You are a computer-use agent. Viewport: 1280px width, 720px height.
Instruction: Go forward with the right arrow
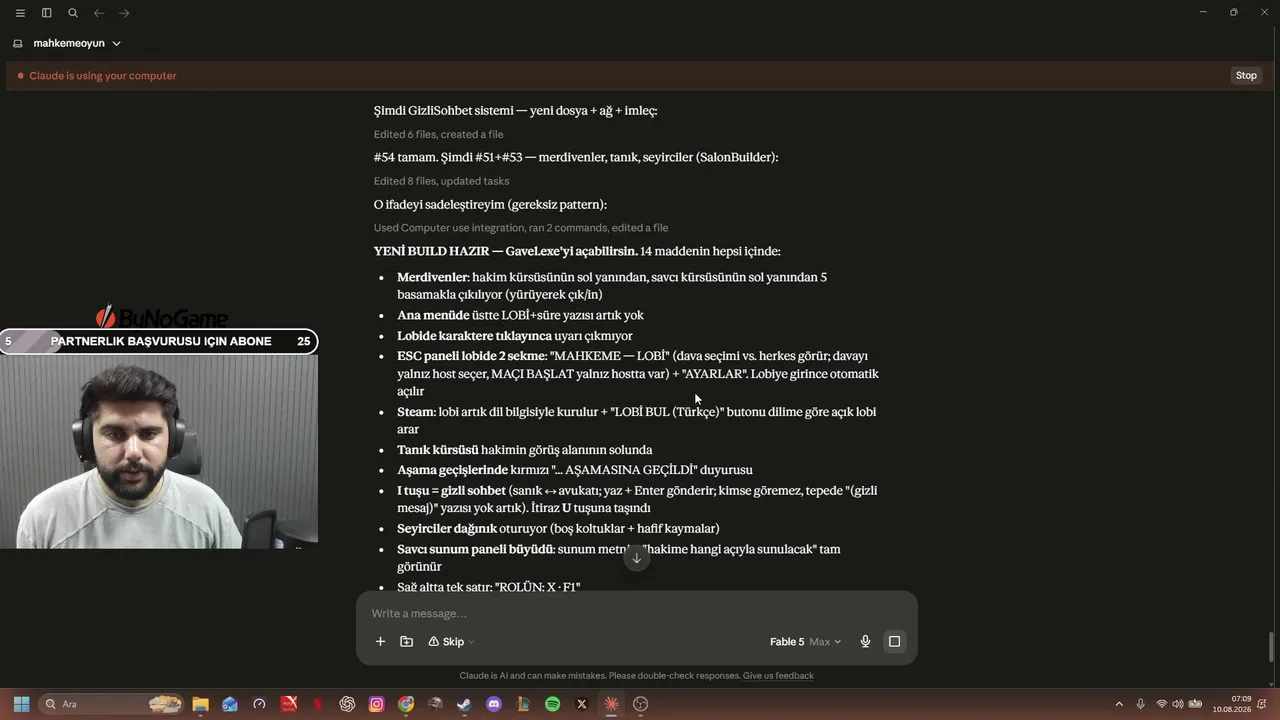click(x=124, y=13)
